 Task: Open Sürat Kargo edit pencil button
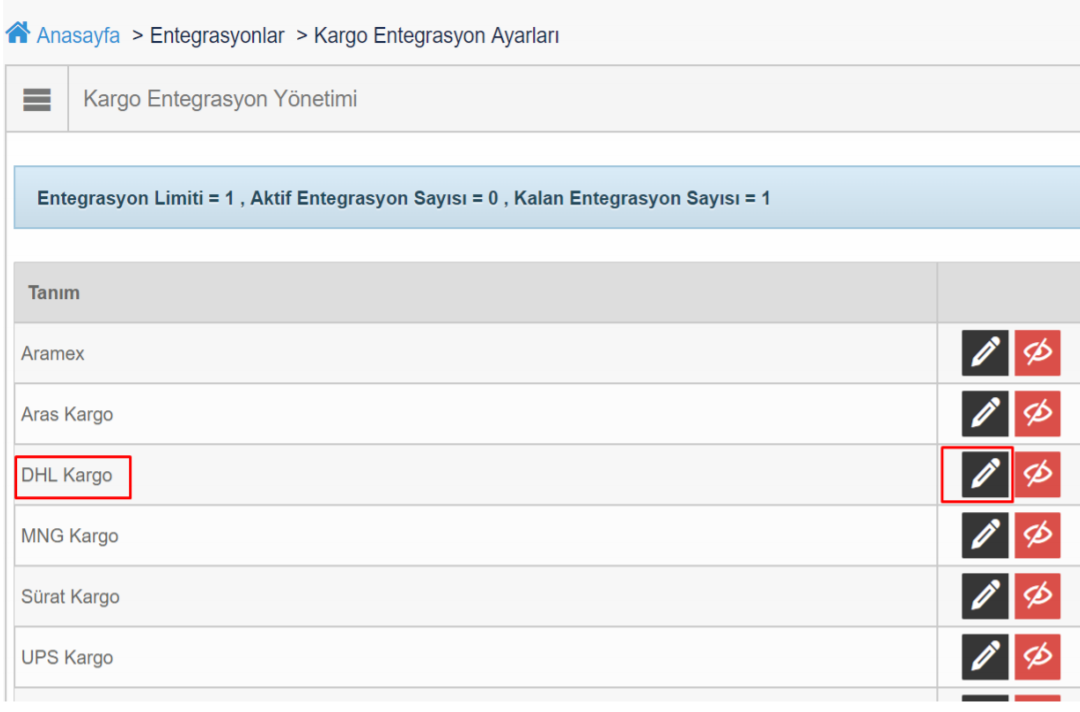pos(985,596)
